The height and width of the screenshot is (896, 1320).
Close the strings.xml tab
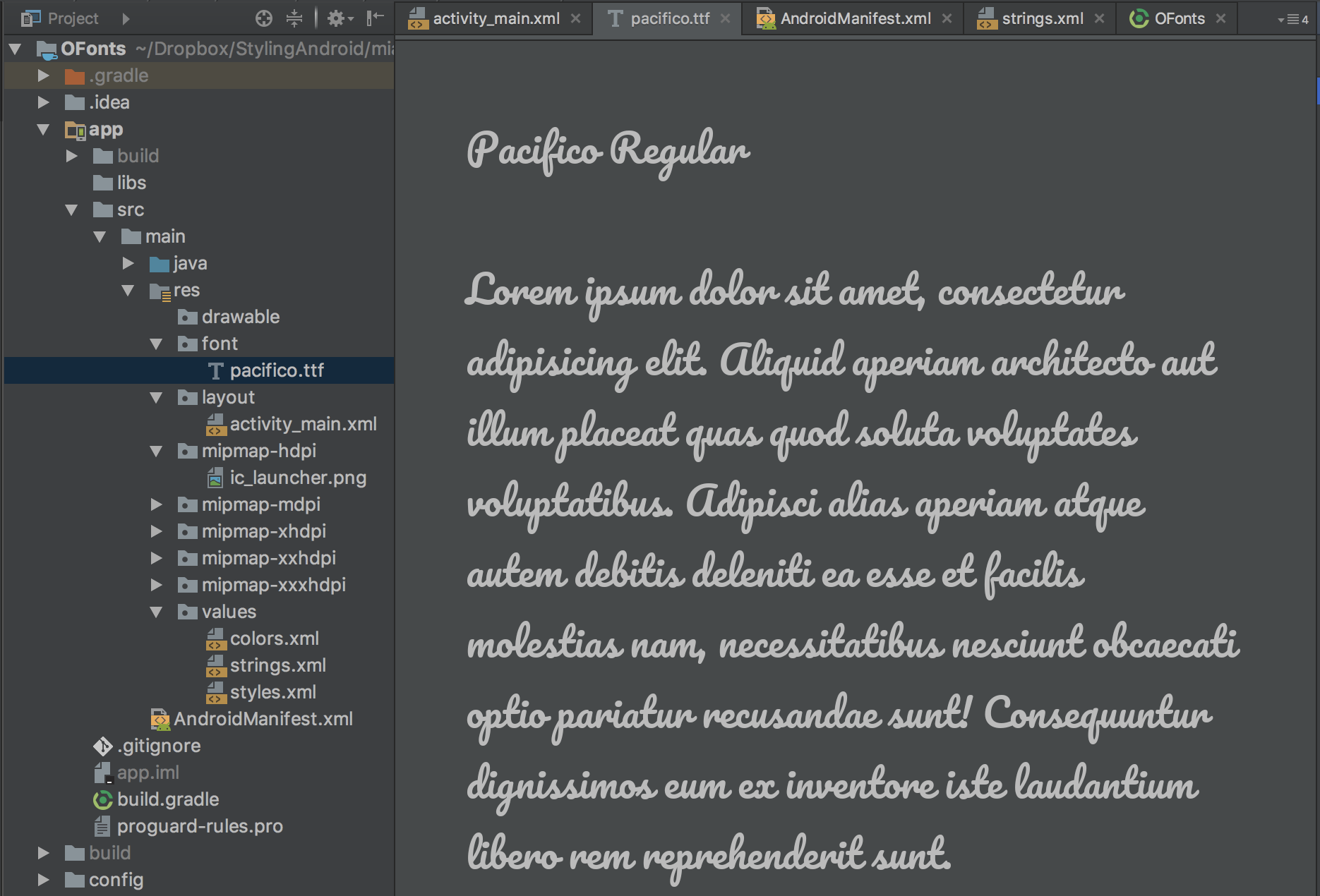(x=1099, y=19)
